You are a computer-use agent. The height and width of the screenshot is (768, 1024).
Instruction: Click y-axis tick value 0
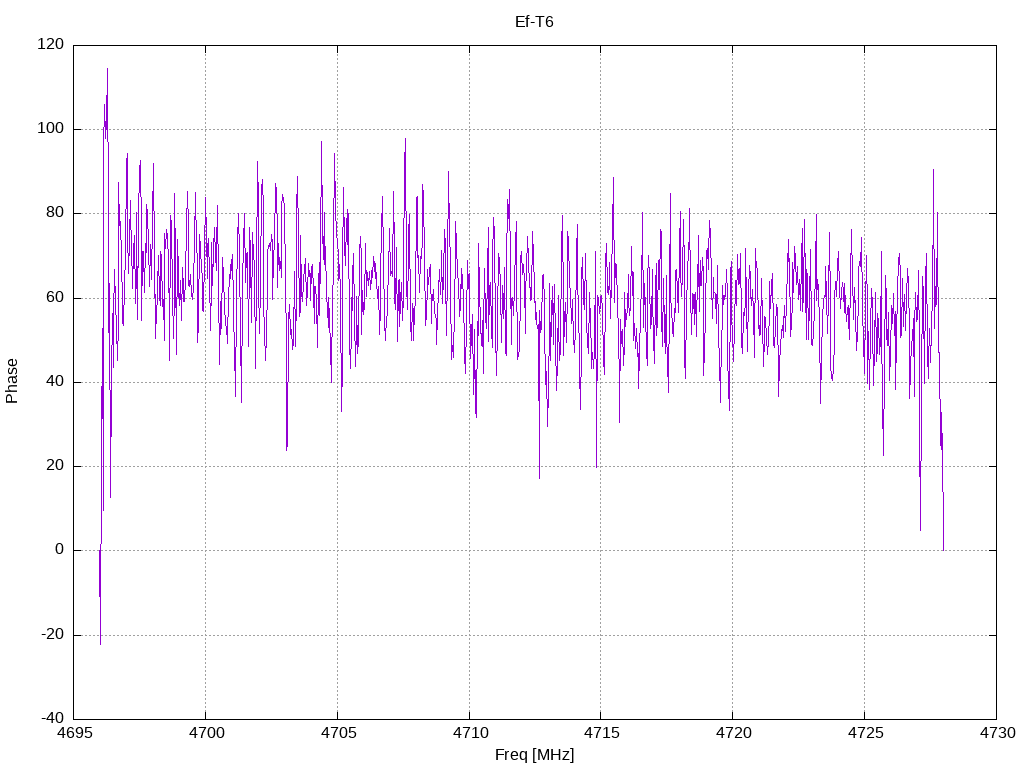[59, 550]
